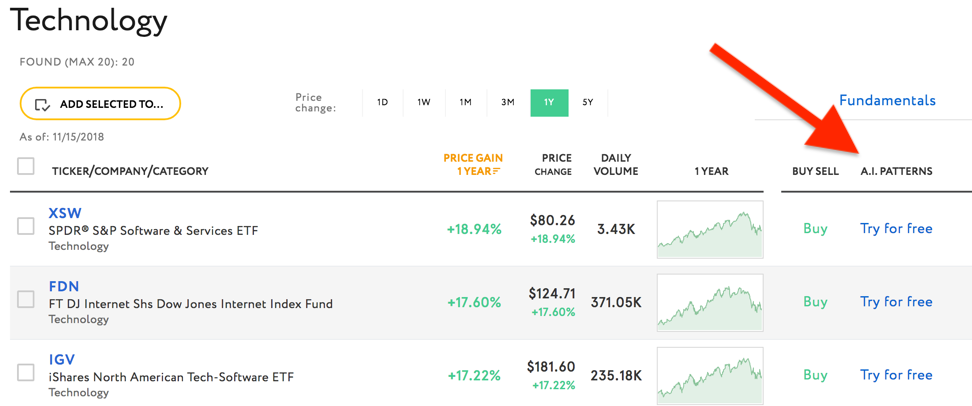Image resolution: width=972 pixels, height=406 pixels.
Task: Select the 5Y price change period
Action: 588,103
